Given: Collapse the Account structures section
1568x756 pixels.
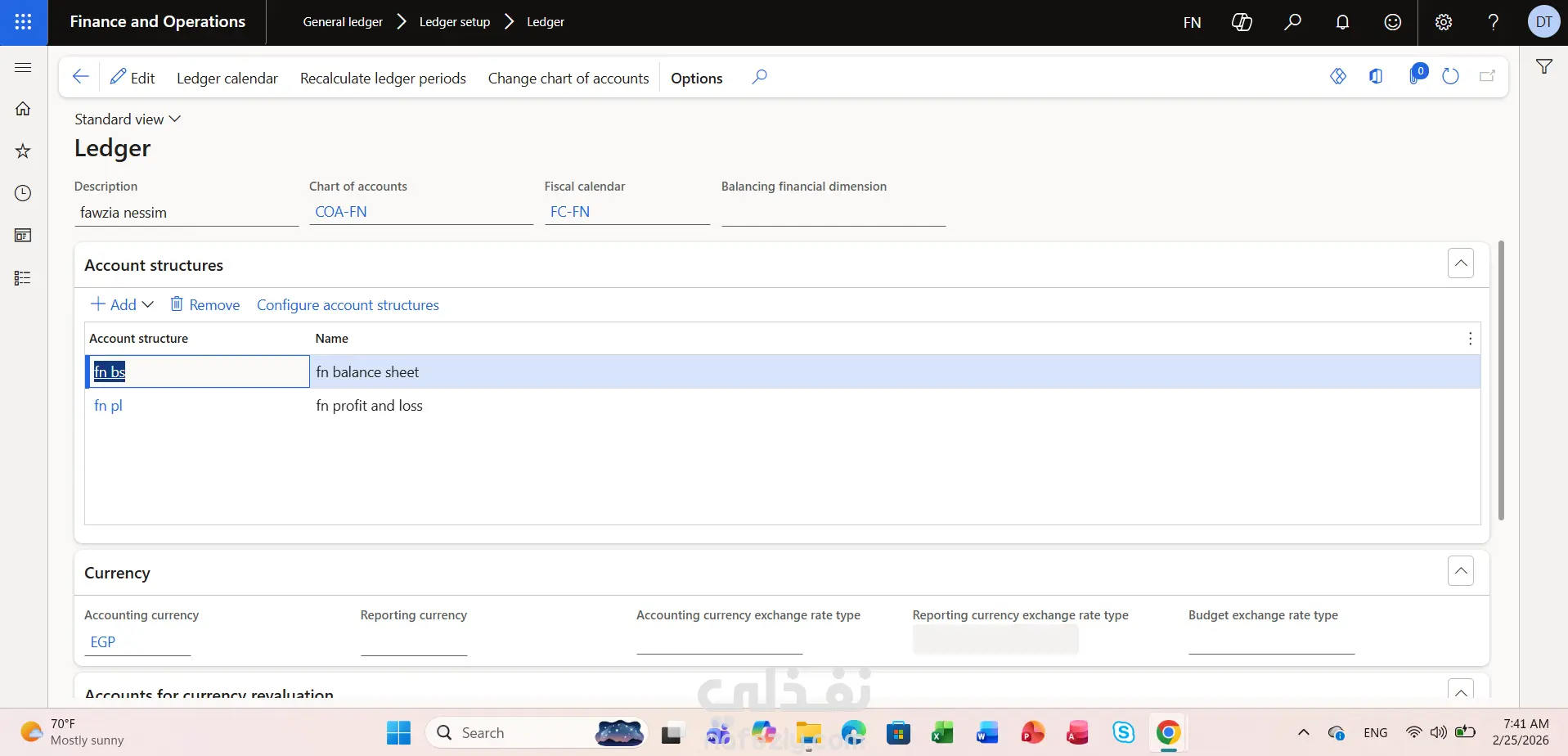Looking at the screenshot, I should coord(1461,263).
